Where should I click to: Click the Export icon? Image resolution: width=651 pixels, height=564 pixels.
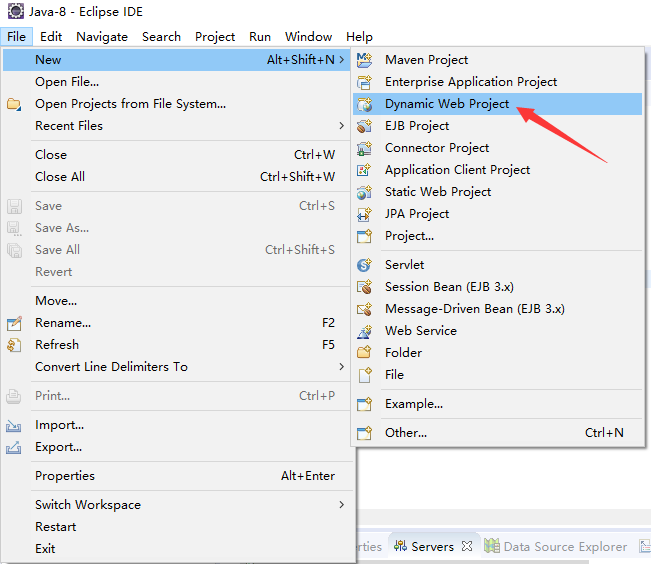(14, 447)
